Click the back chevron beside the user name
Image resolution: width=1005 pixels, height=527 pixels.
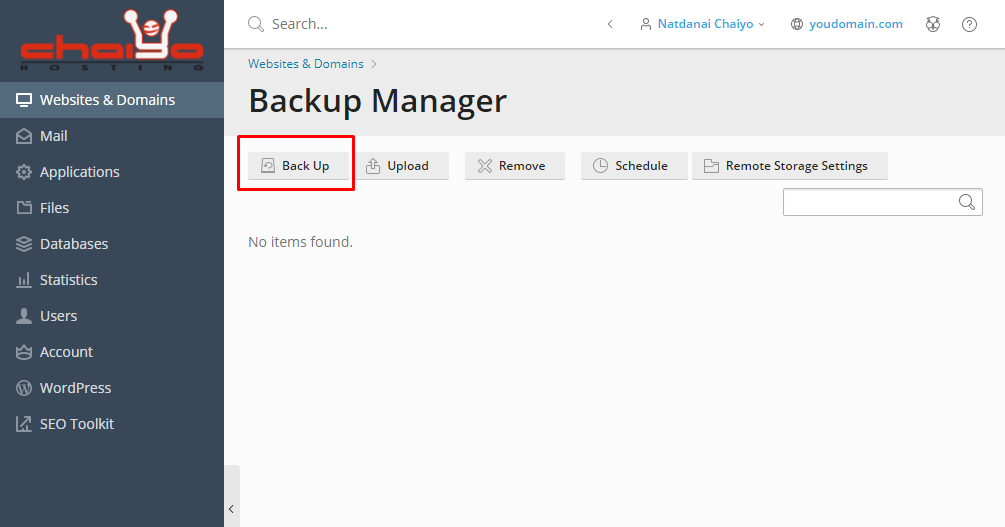tap(610, 24)
